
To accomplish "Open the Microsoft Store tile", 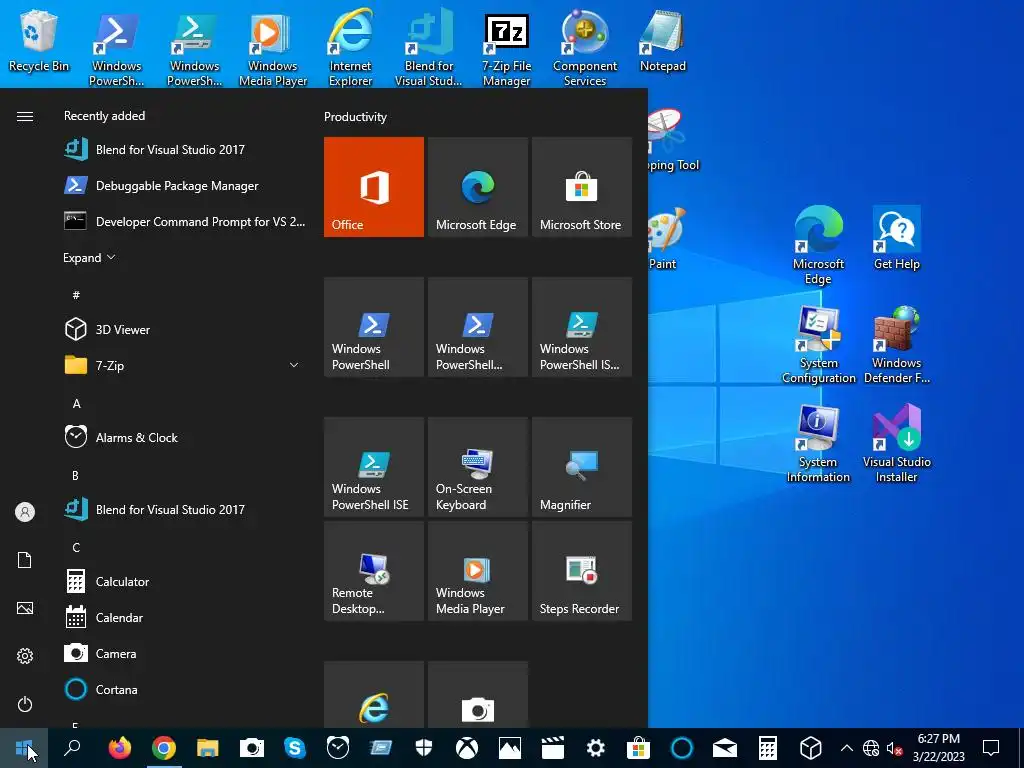I will (582, 187).
